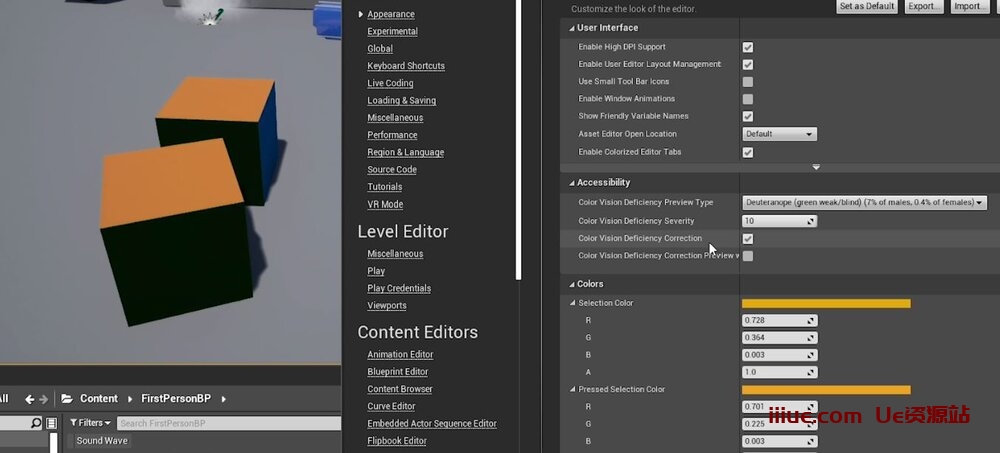This screenshot has width=1000, height=453.
Task: Click the Selection Color swatch
Action: point(826,303)
